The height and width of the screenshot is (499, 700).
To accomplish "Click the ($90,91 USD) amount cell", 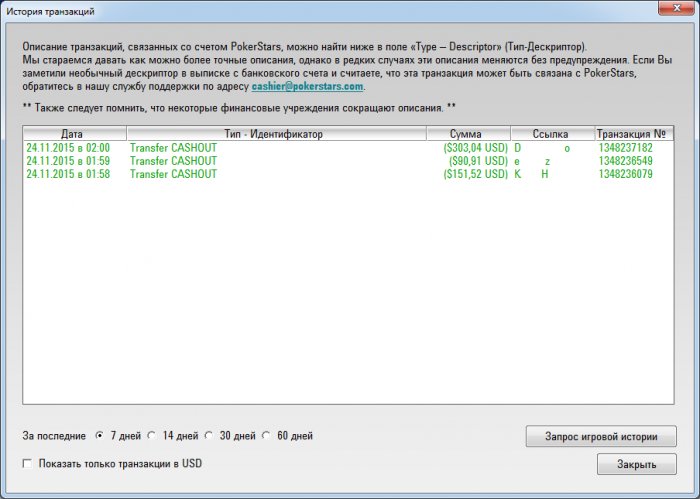I will [478, 161].
